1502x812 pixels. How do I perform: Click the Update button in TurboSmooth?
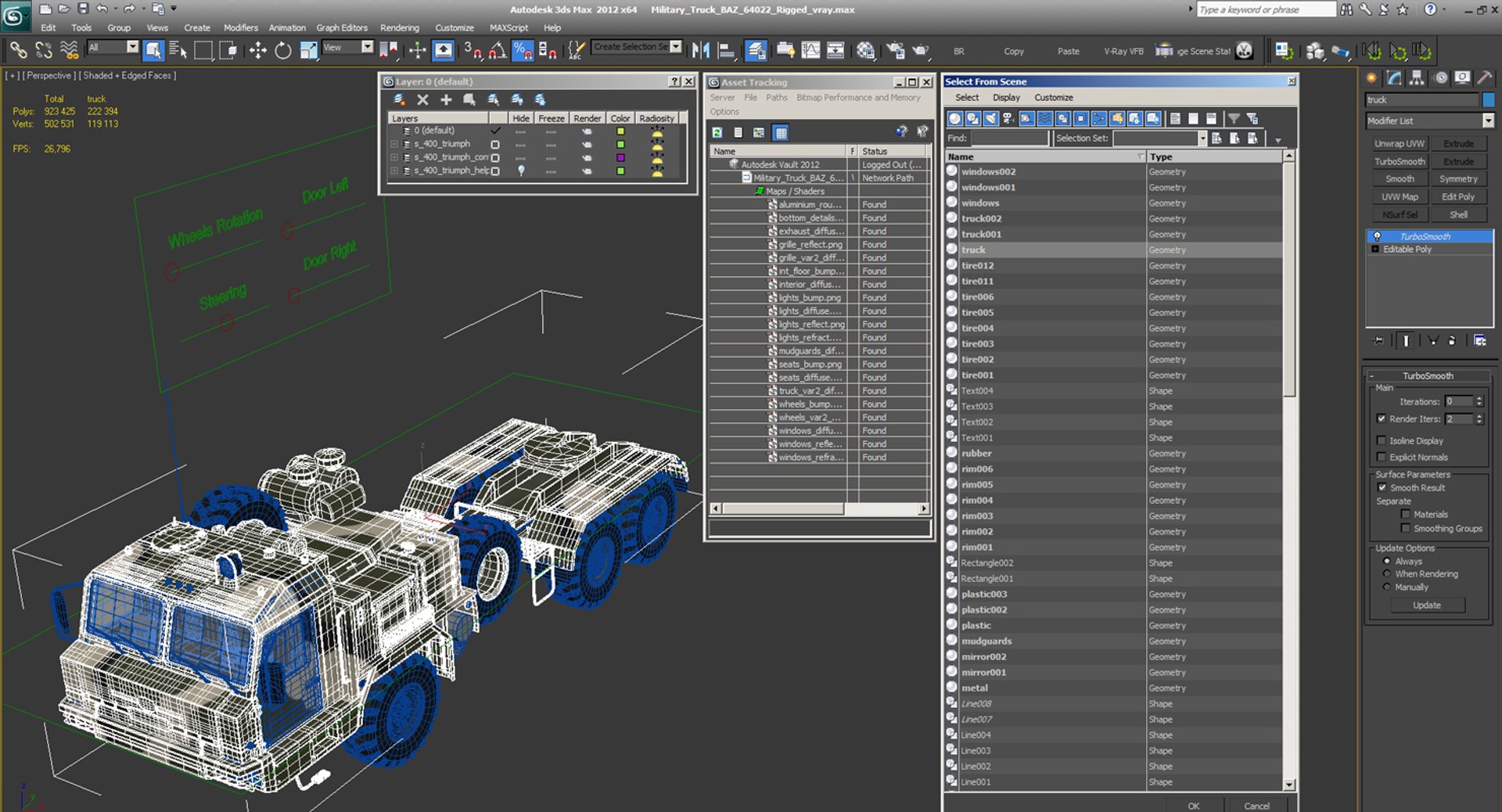coord(1427,605)
